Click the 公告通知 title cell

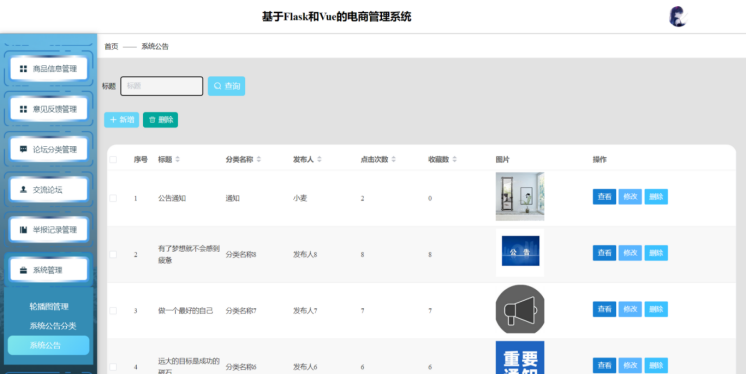tap(172, 198)
